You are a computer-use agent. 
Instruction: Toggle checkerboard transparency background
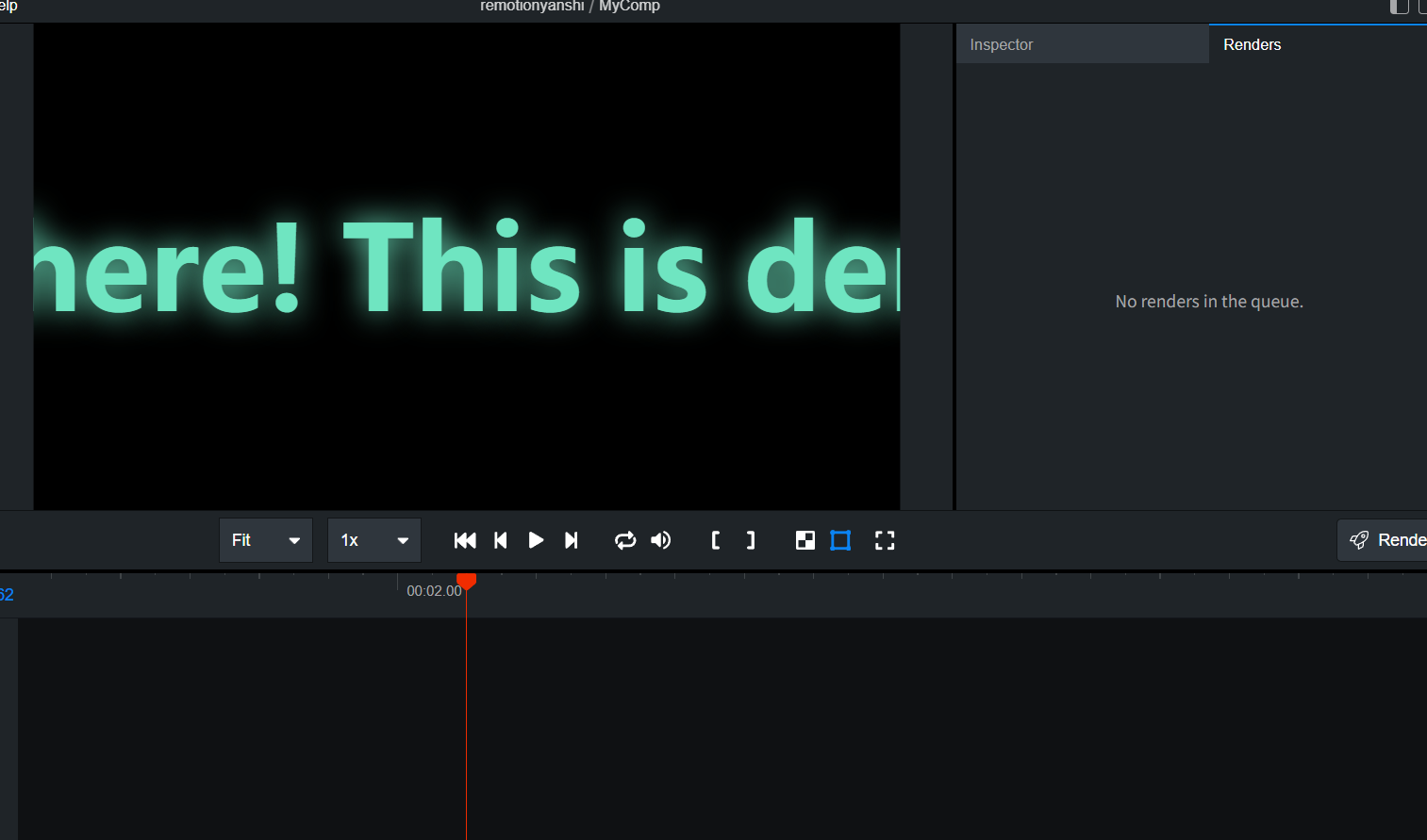(x=805, y=540)
